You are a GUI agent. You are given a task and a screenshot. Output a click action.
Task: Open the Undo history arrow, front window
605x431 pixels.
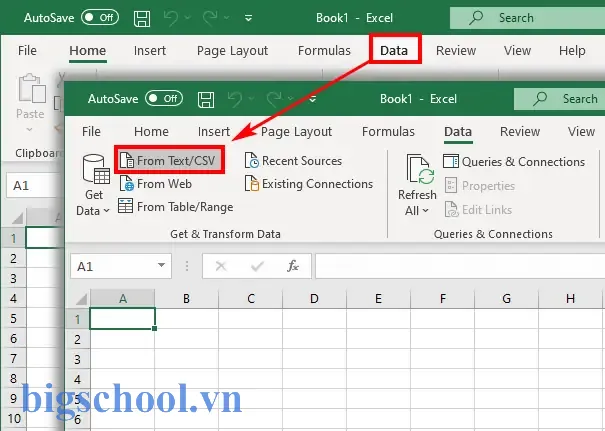(252, 99)
